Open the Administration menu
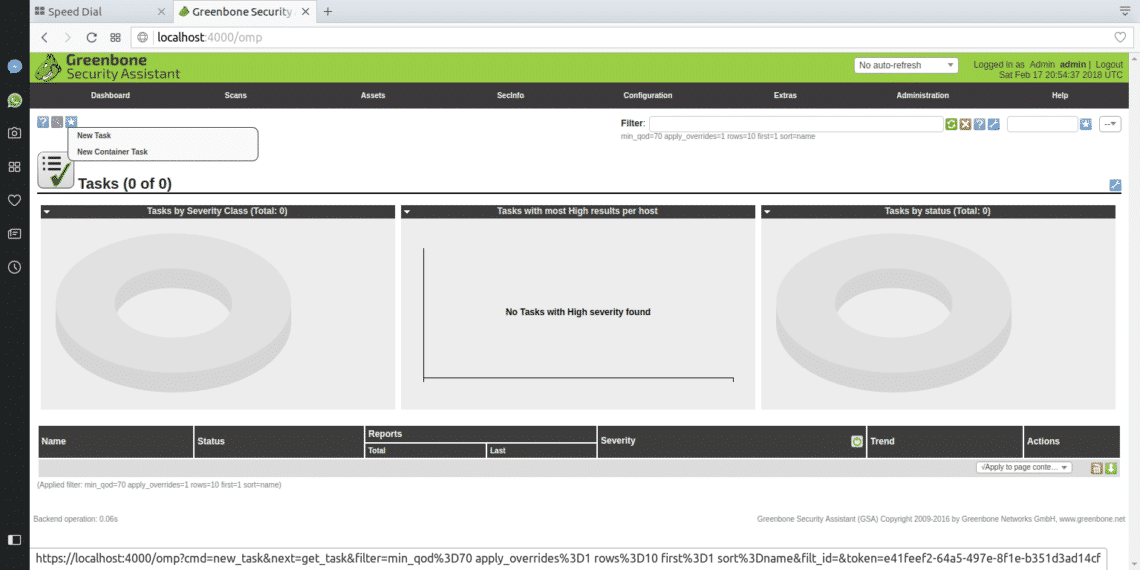Viewport: 1140px width, 570px height. pyautogui.click(x=923, y=95)
